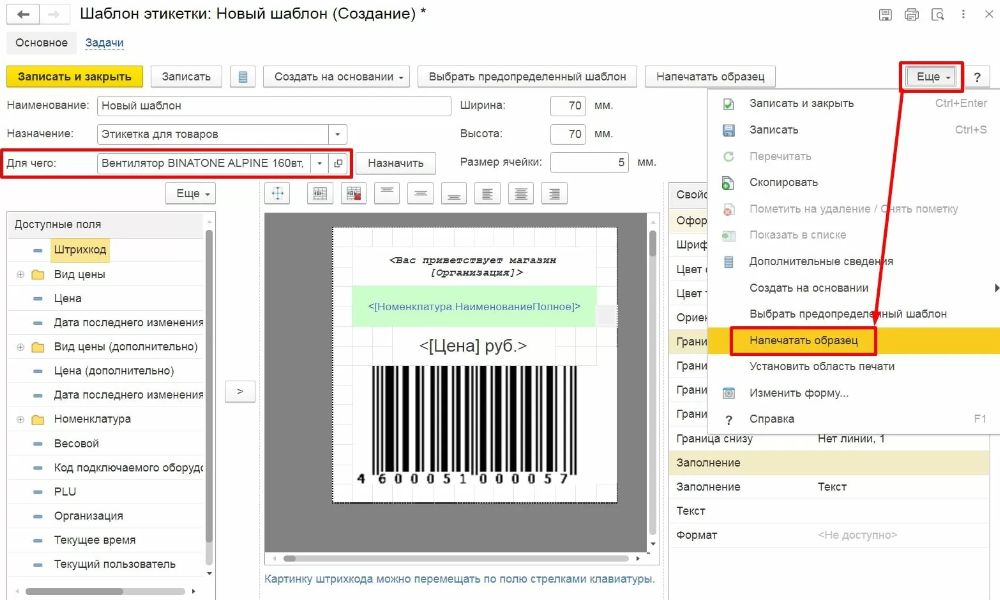Image resolution: width=1000 pixels, height=600 pixels.
Task: Click the open-item icon beside Для чего field
Action: coord(338,163)
